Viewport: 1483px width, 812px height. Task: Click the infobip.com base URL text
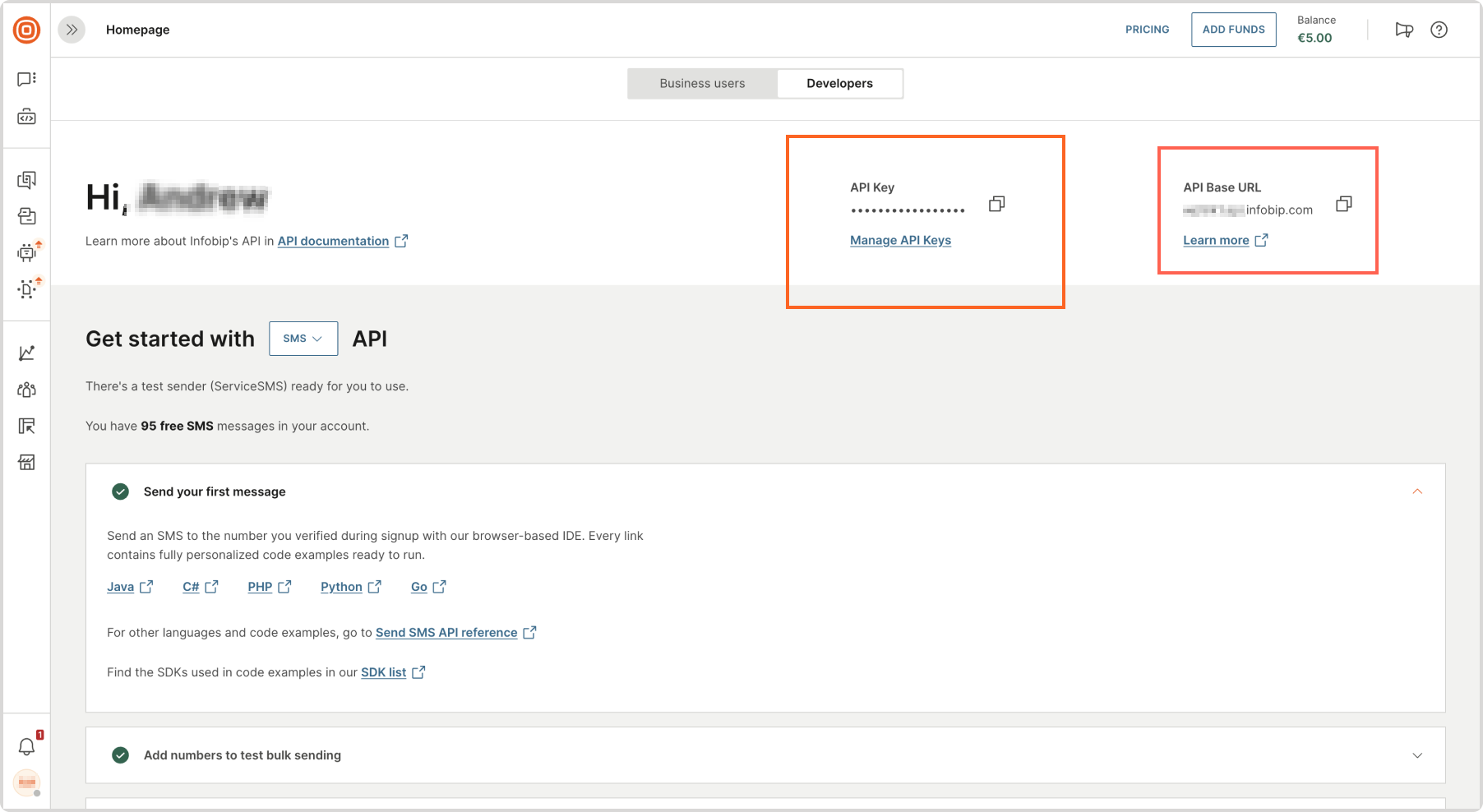pos(1279,210)
